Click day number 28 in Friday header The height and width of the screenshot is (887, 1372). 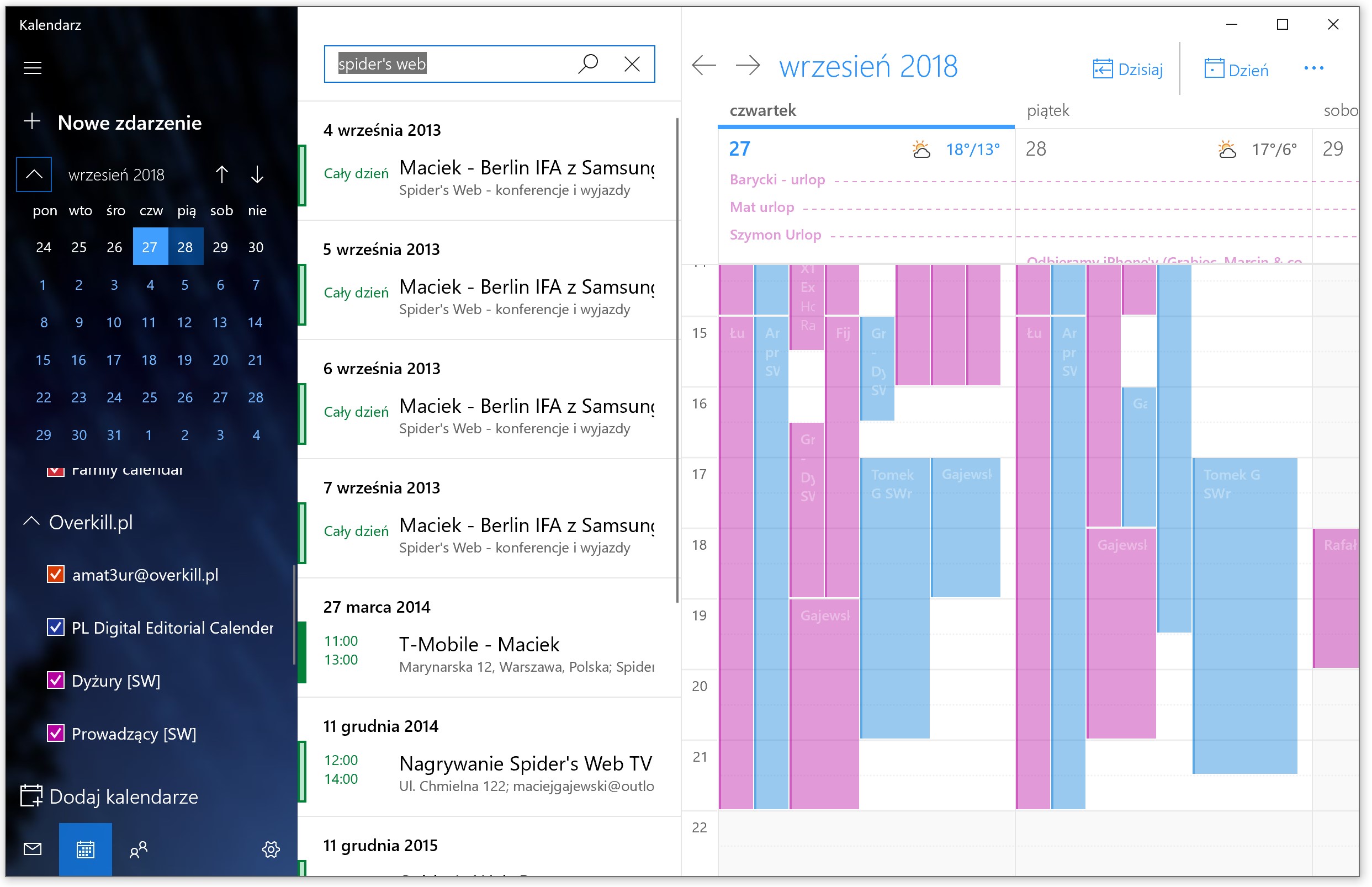(1036, 148)
